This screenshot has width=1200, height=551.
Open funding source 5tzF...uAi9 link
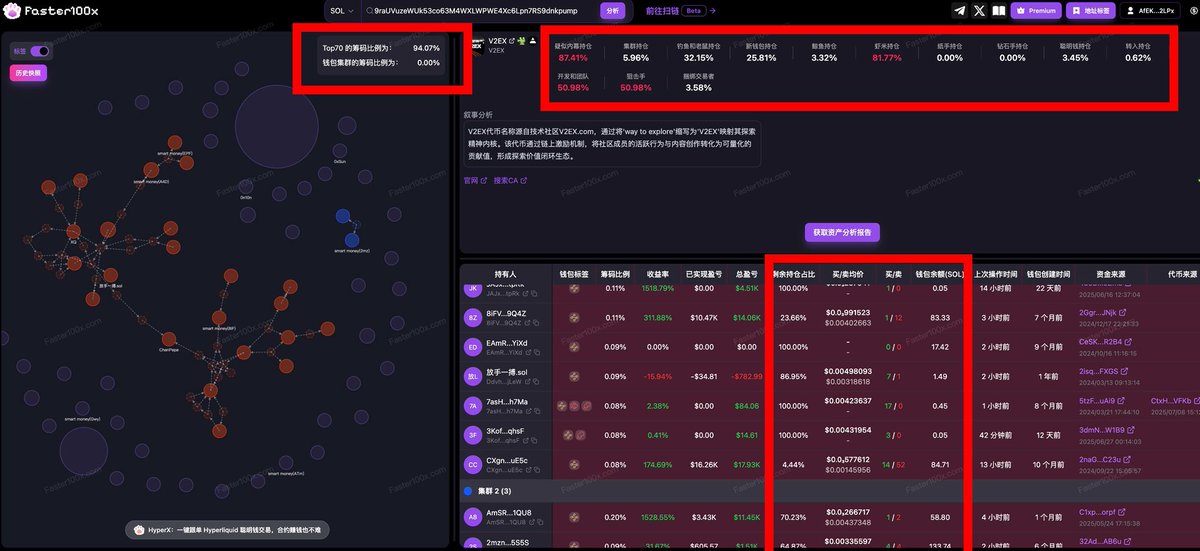click(1101, 400)
